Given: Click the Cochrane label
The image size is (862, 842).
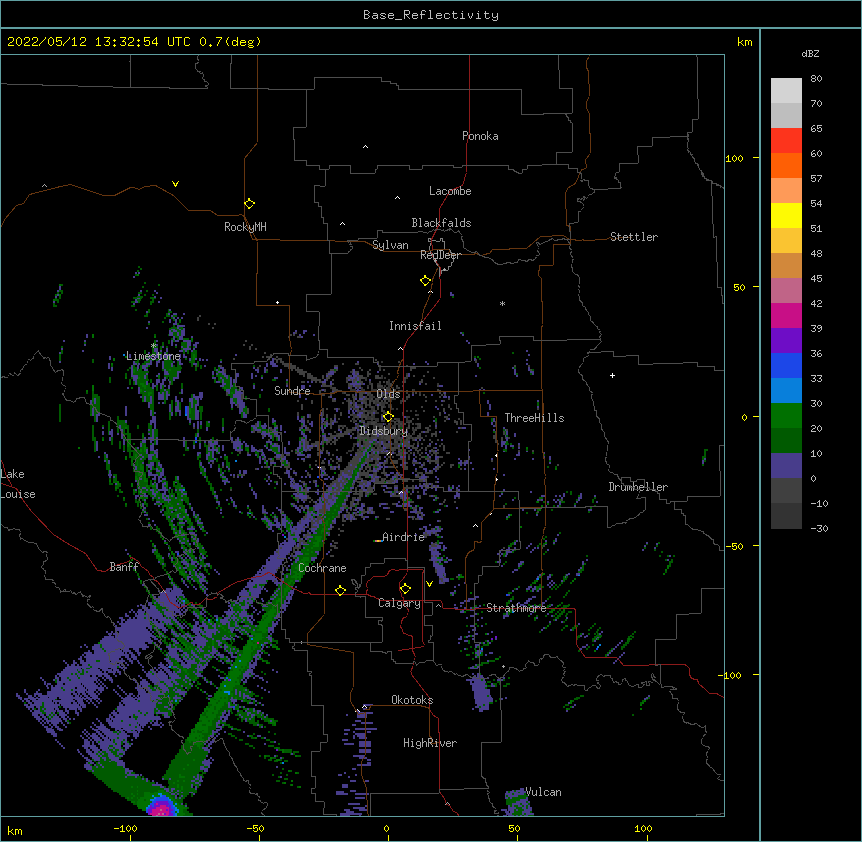Looking at the screenshot, I should pos(322,568).
